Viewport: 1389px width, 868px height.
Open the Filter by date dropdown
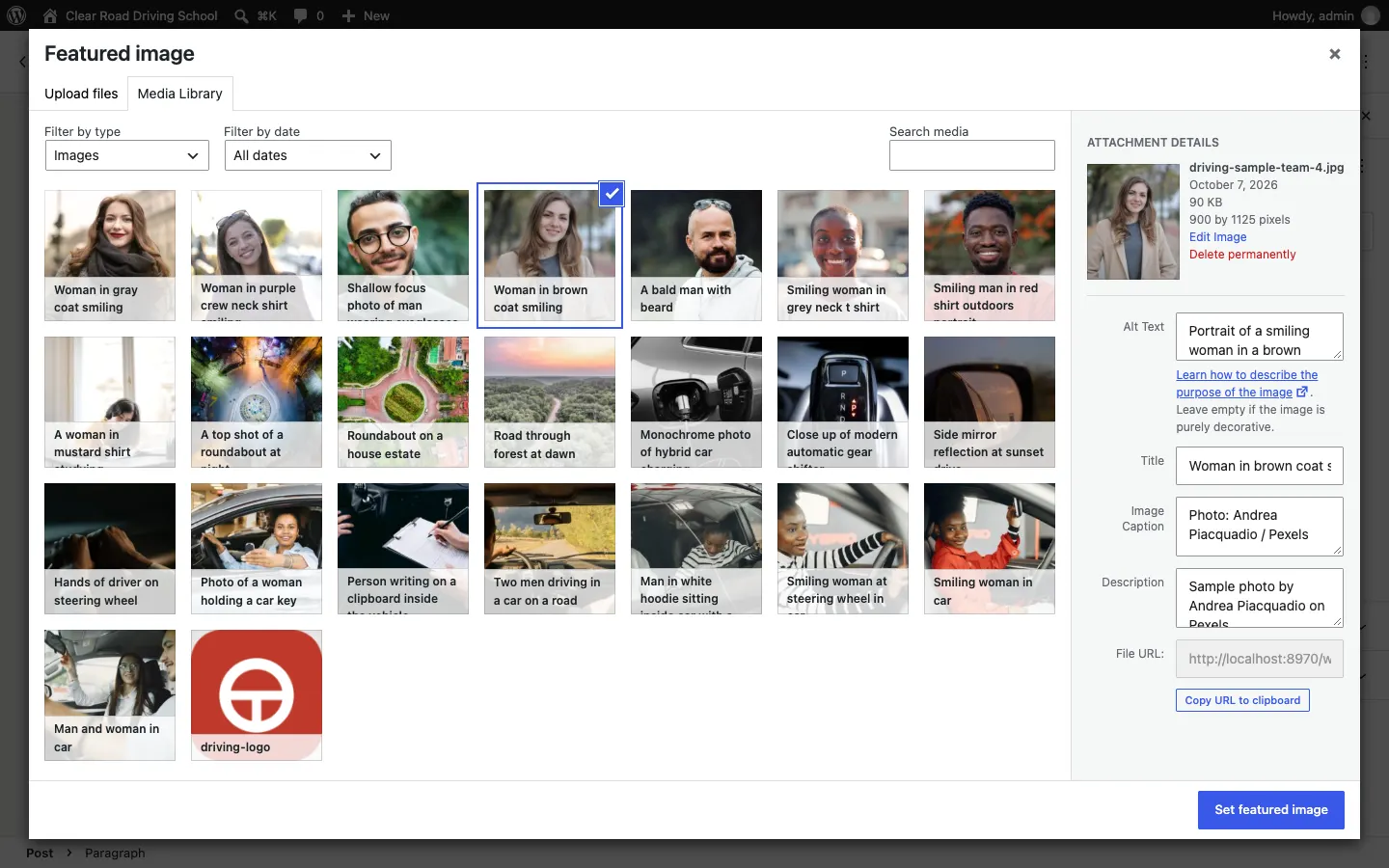tap(308, 155)
